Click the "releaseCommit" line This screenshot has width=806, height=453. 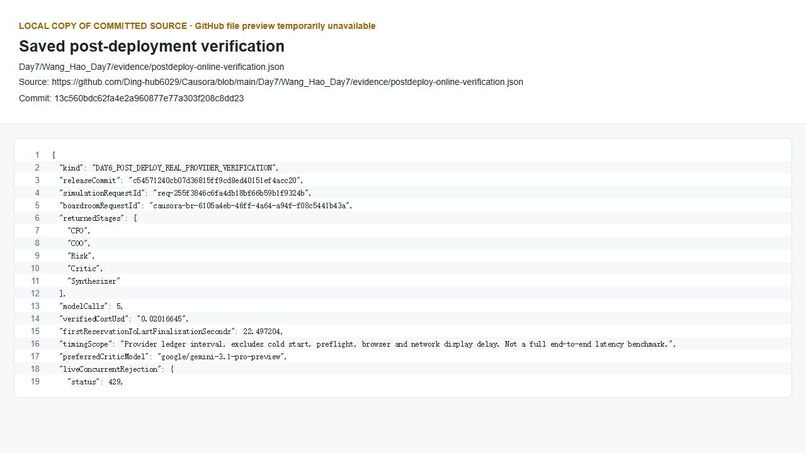pyautogui.click(x=181, y=180)
